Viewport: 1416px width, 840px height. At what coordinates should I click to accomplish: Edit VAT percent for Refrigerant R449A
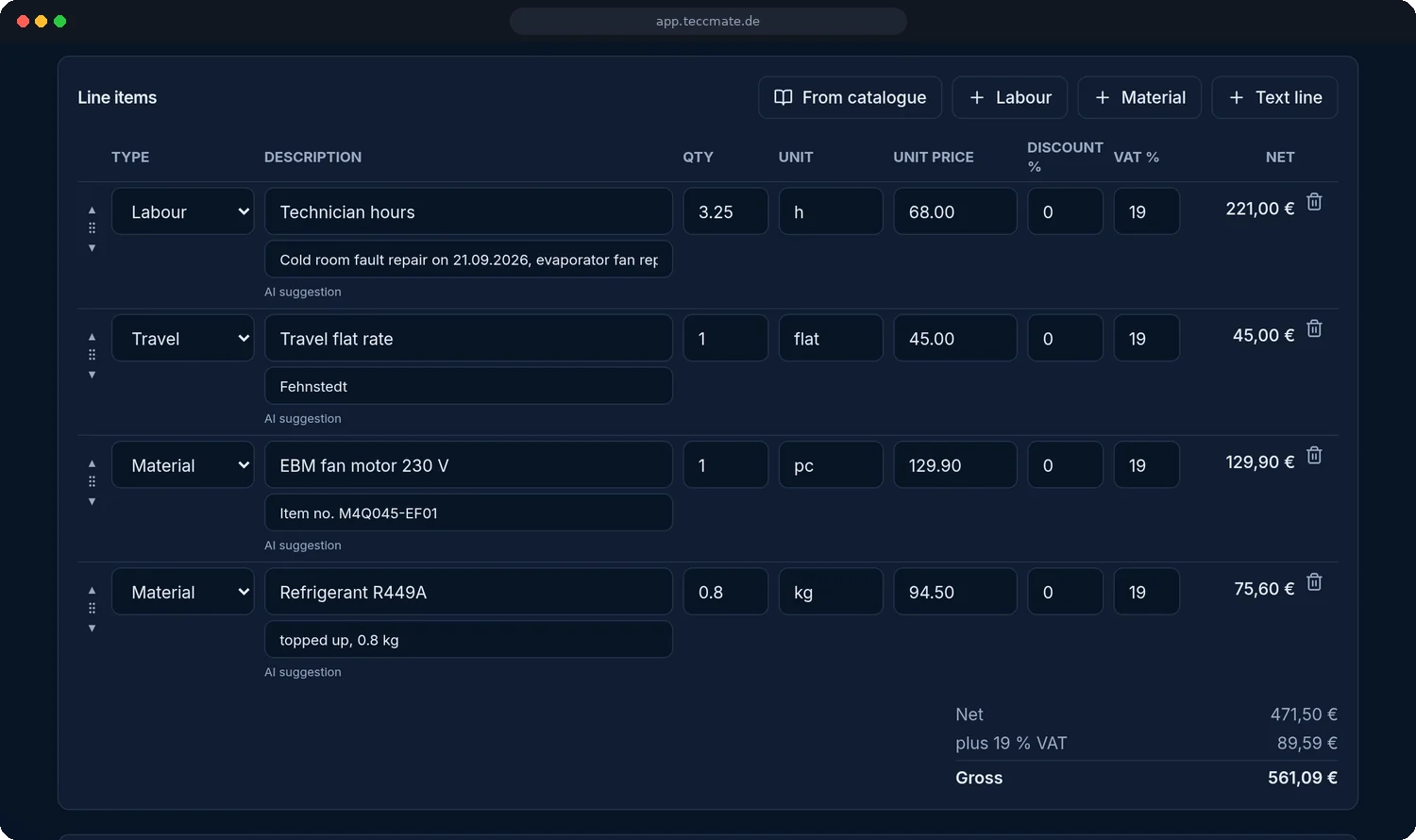(1146, 592)
